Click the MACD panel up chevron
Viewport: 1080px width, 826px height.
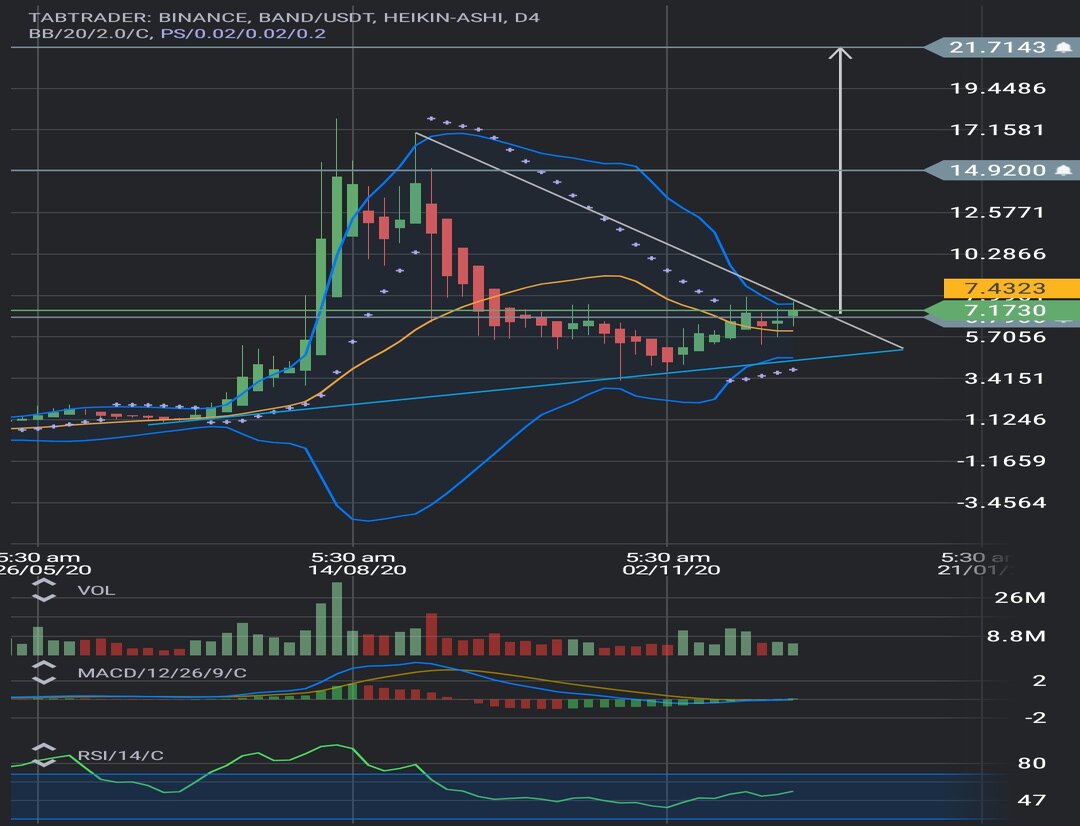44,667
